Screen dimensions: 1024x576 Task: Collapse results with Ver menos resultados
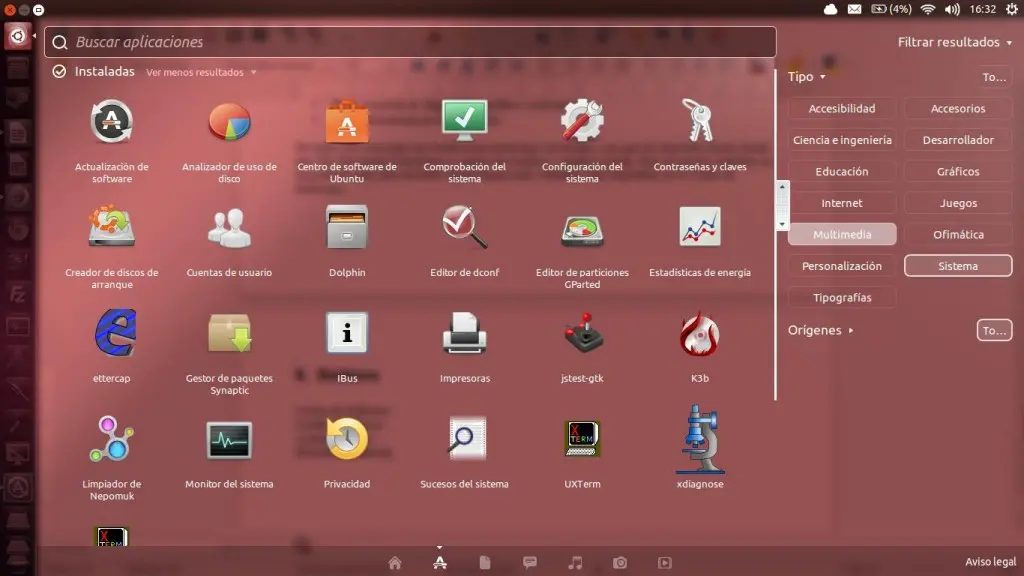click(x=200, y=72)
